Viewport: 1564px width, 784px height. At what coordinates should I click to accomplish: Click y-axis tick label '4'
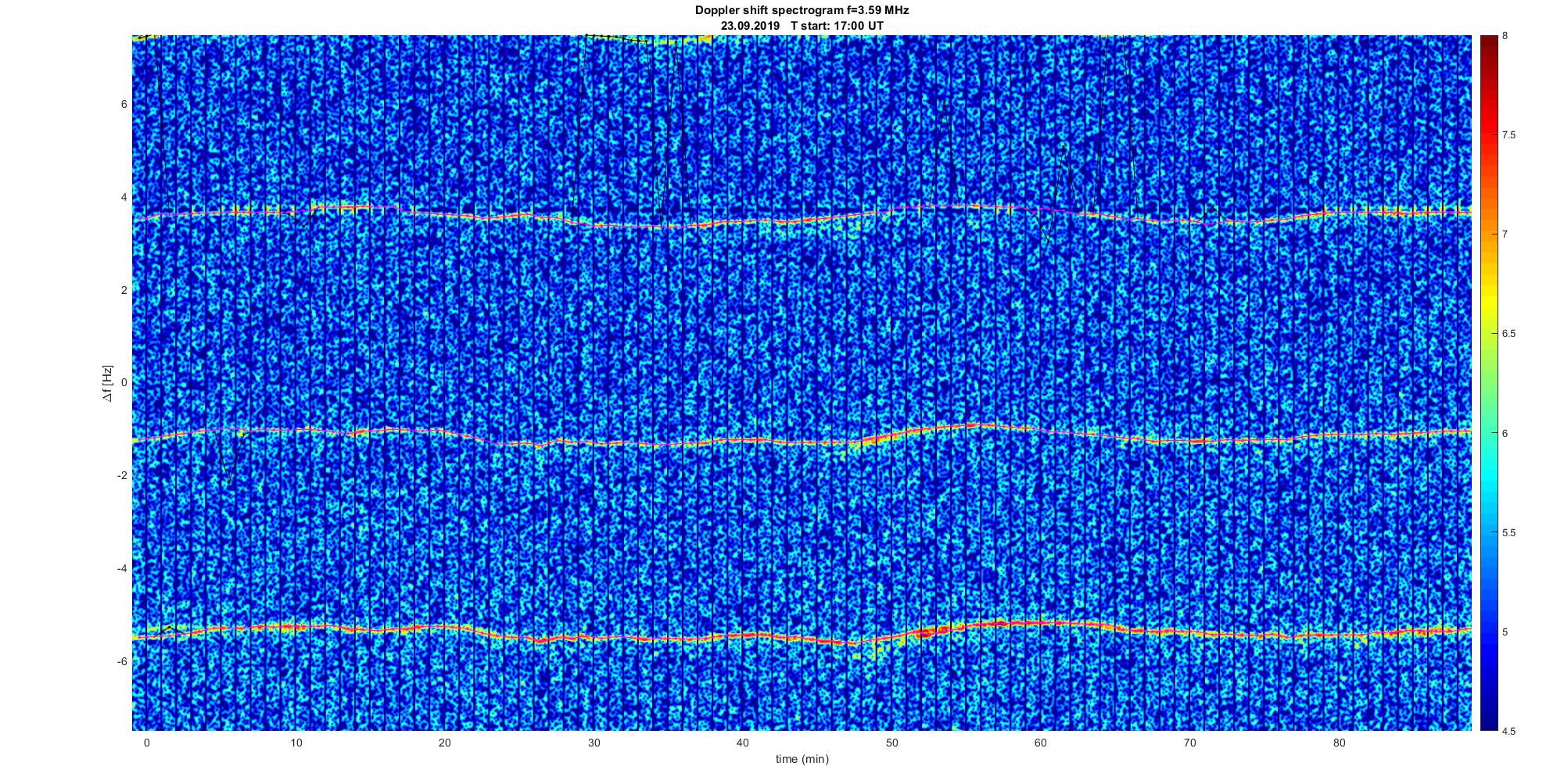tap(124, 197)
